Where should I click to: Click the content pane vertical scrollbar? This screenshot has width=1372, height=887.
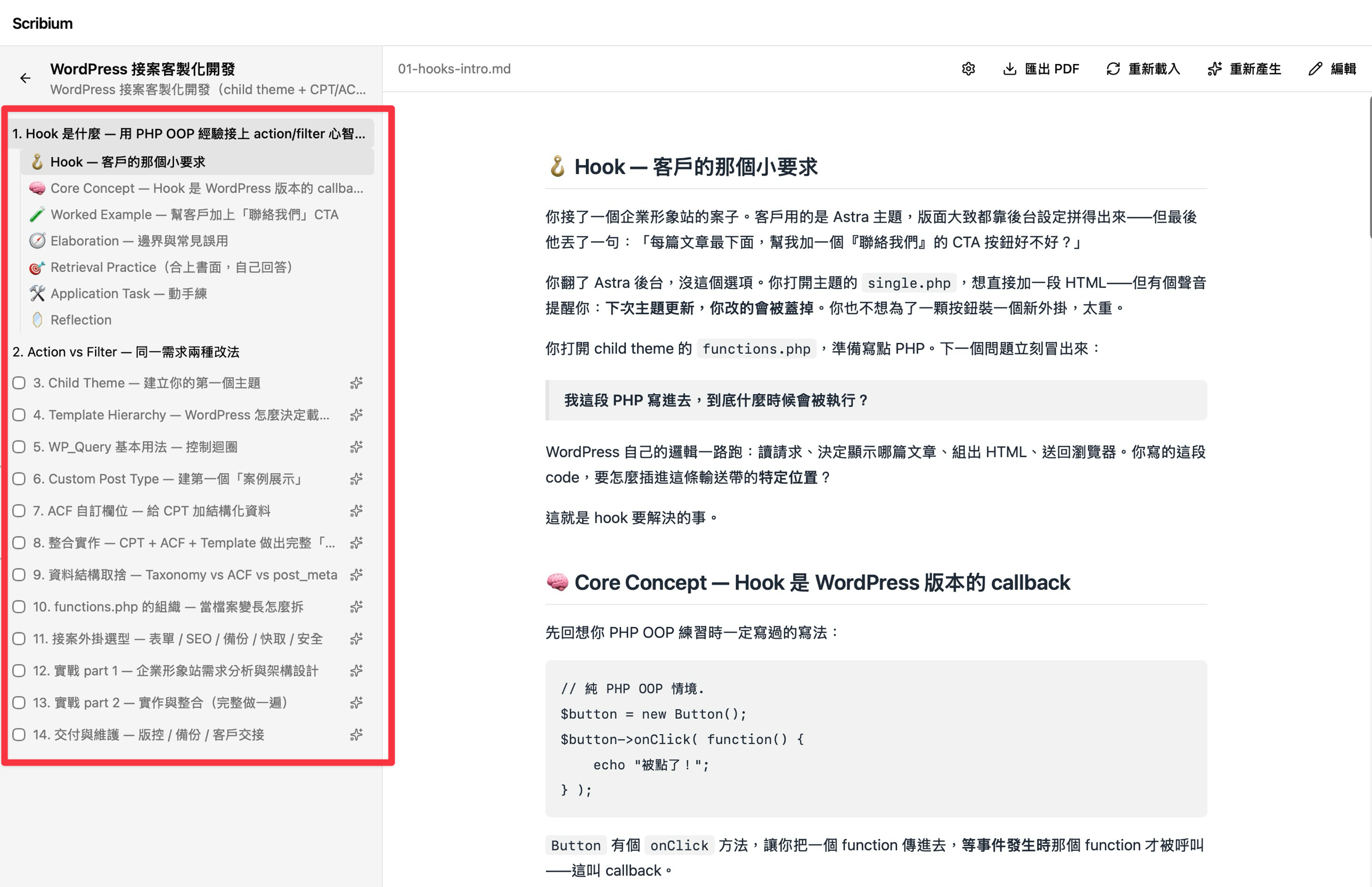point(1370,167)
